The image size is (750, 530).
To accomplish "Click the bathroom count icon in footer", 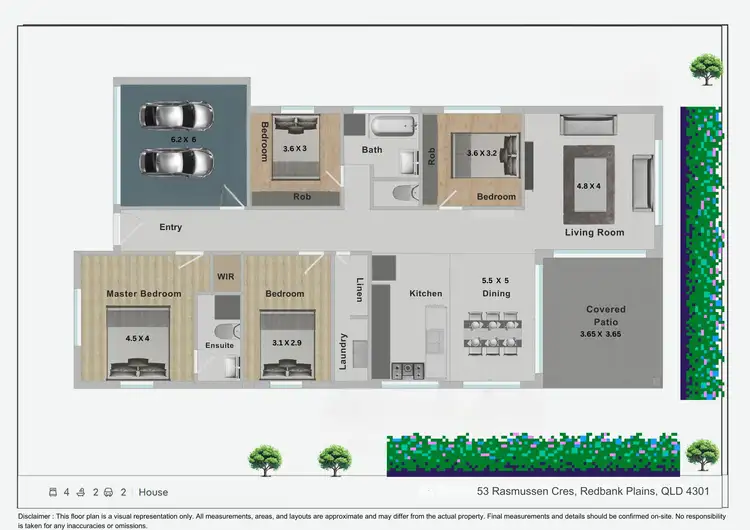I will [x=80, y=492].
